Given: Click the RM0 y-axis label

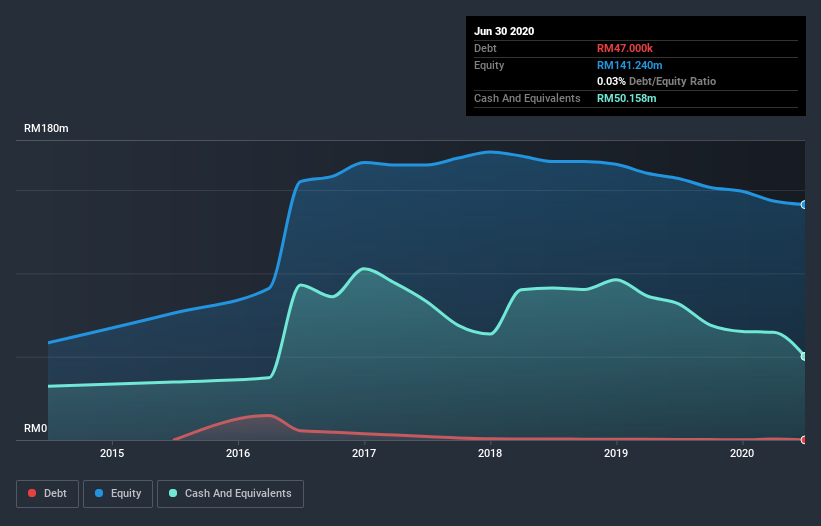Looking at the screenshot, I should (x=36, y=428).
